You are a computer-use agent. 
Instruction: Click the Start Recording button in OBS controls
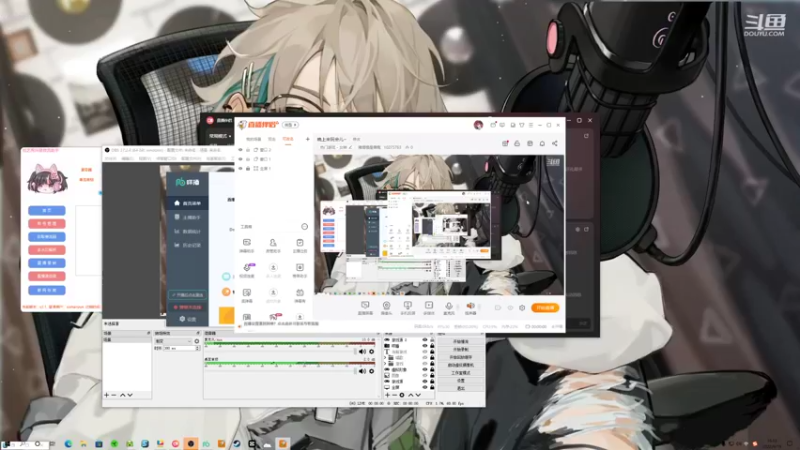461,349
